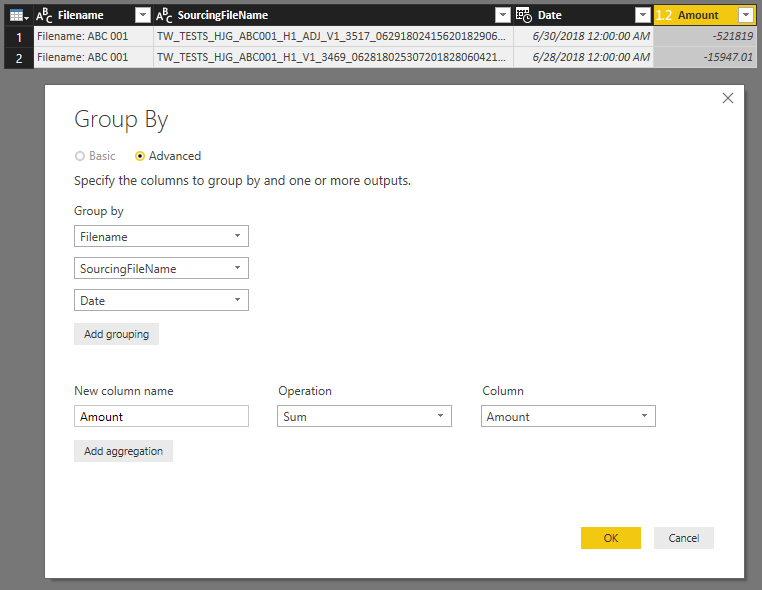Click the 6/30/2018 12:00:00 AM date cell
The height and width of the screenshot is (590, 762).
coord(583,36)
